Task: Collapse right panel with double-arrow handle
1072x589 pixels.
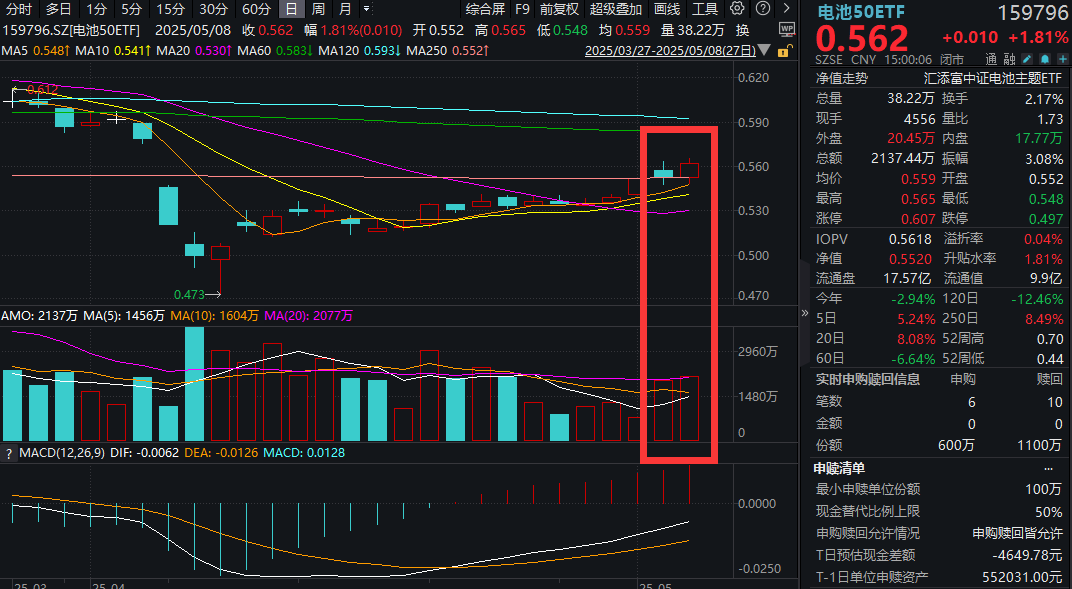Action: 805,312
